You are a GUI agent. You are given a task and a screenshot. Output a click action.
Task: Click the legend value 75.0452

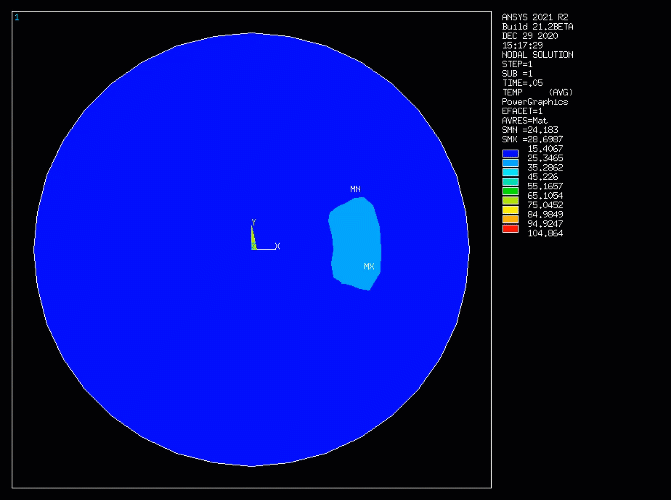click(x=545, y=205)
